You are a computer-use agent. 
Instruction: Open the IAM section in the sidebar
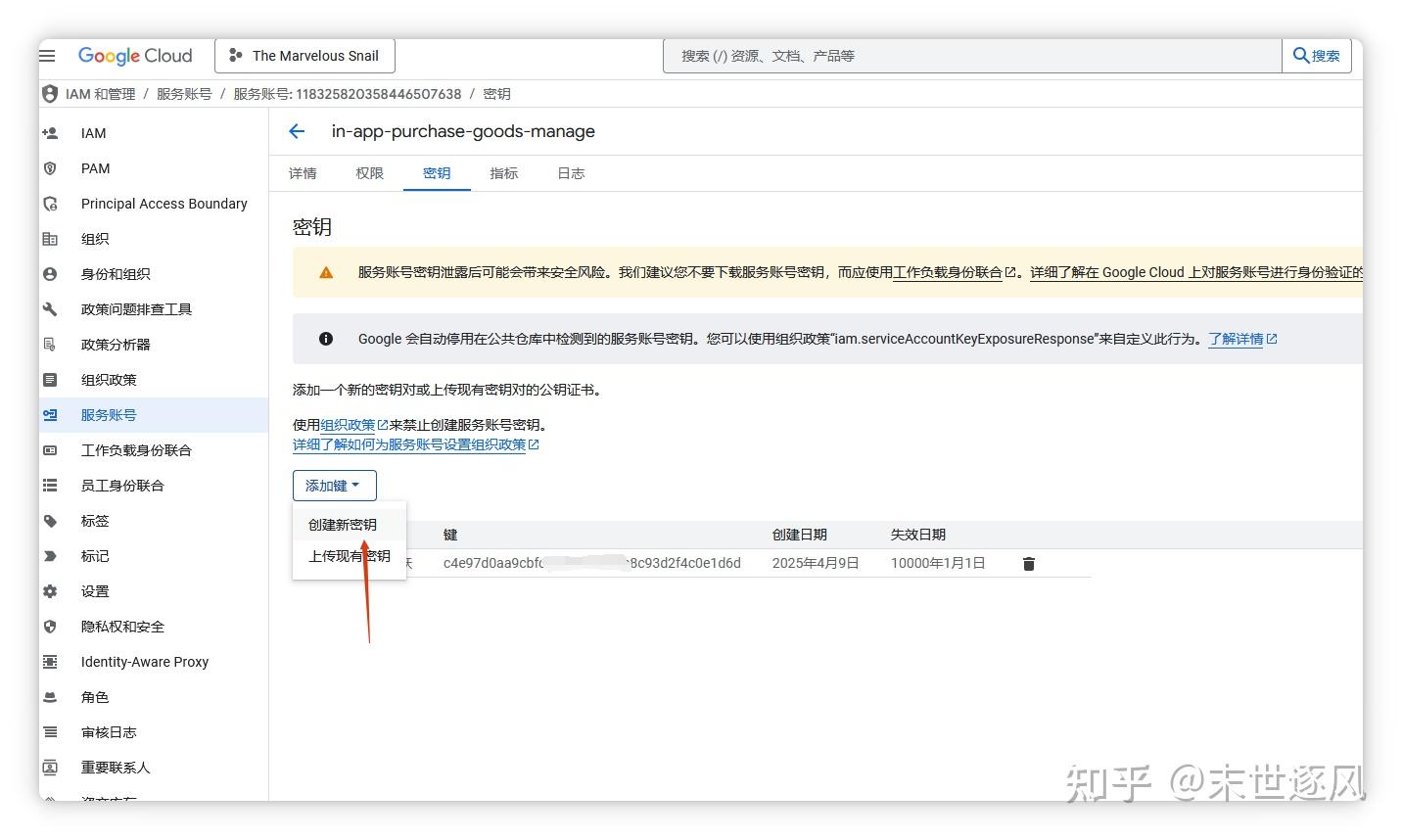click(93, 132)
